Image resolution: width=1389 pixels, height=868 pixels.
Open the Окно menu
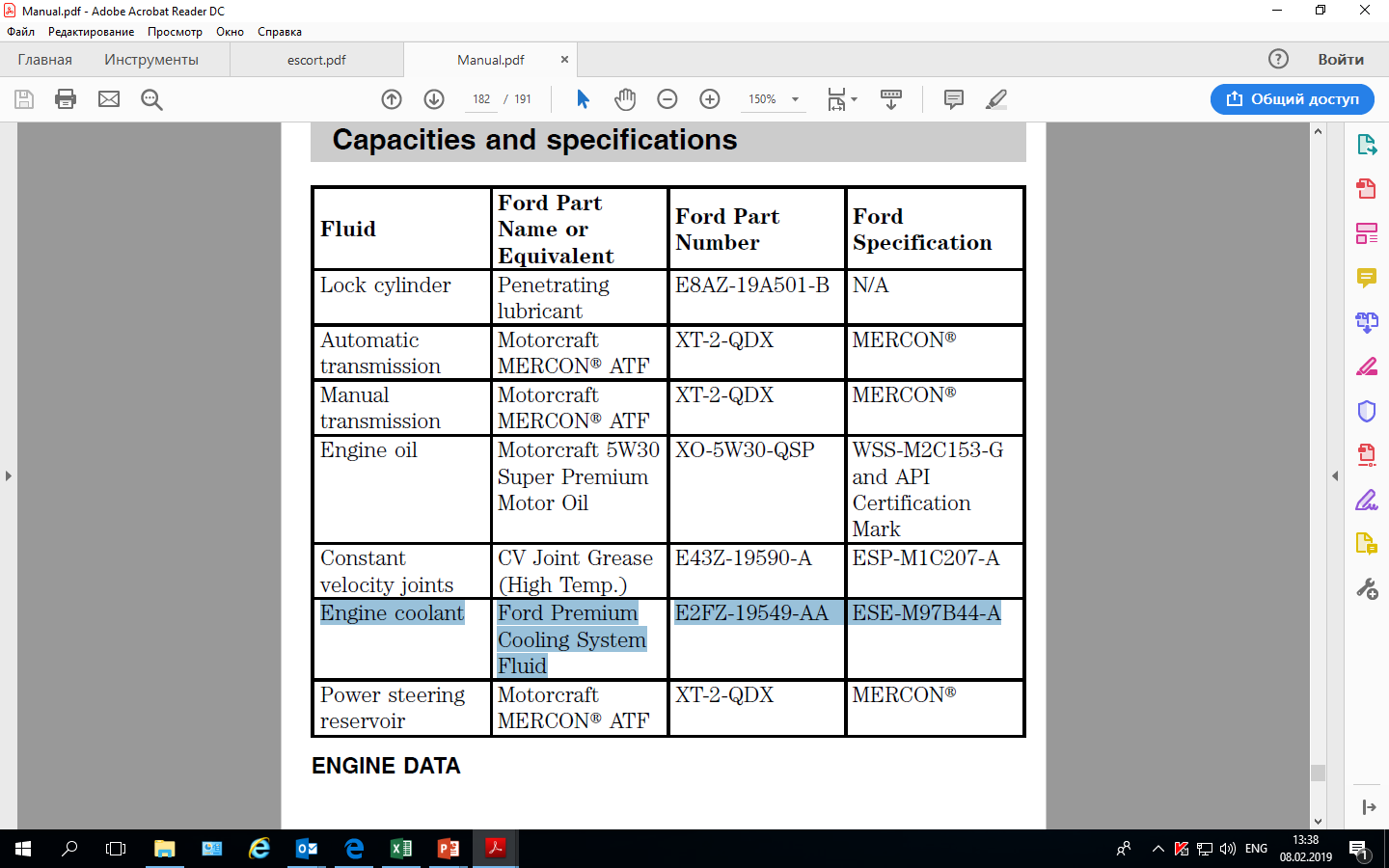(x=230, y=32)
